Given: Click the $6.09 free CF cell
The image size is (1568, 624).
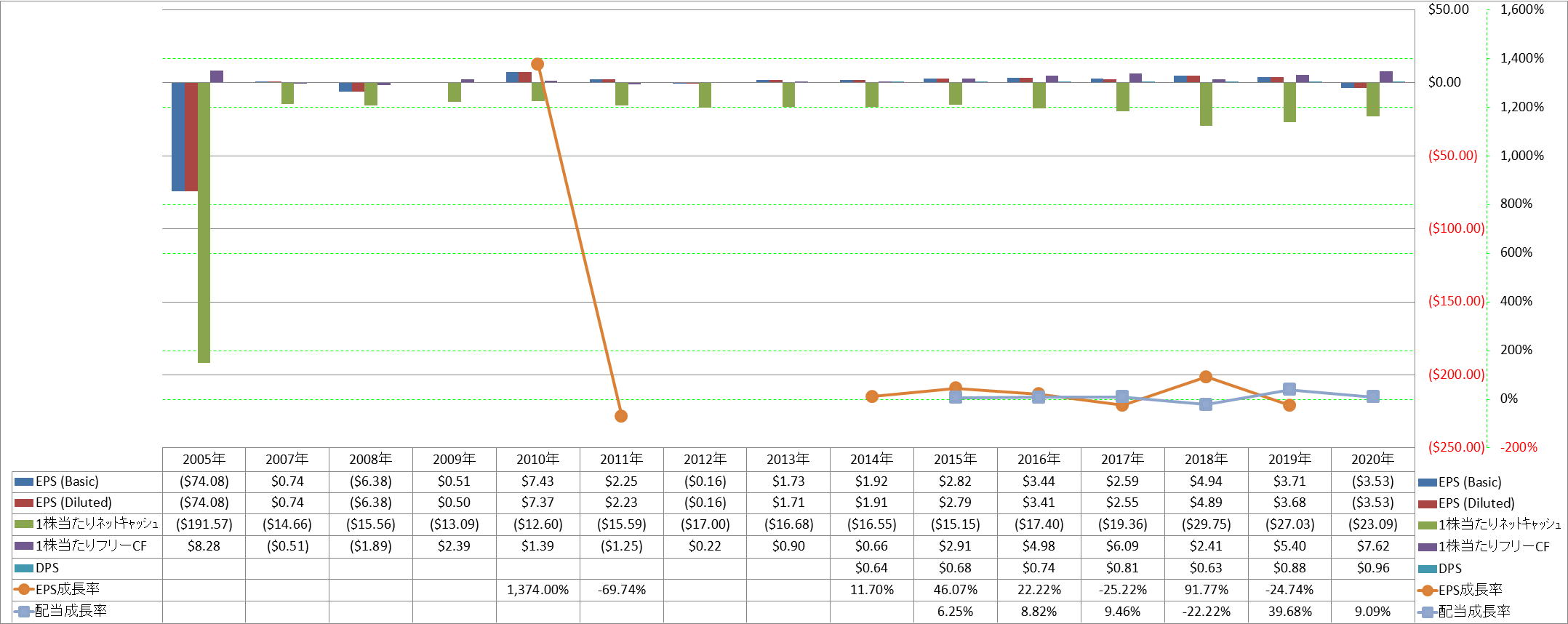Looking at the screenshot, I should (x=1122, y=546).
